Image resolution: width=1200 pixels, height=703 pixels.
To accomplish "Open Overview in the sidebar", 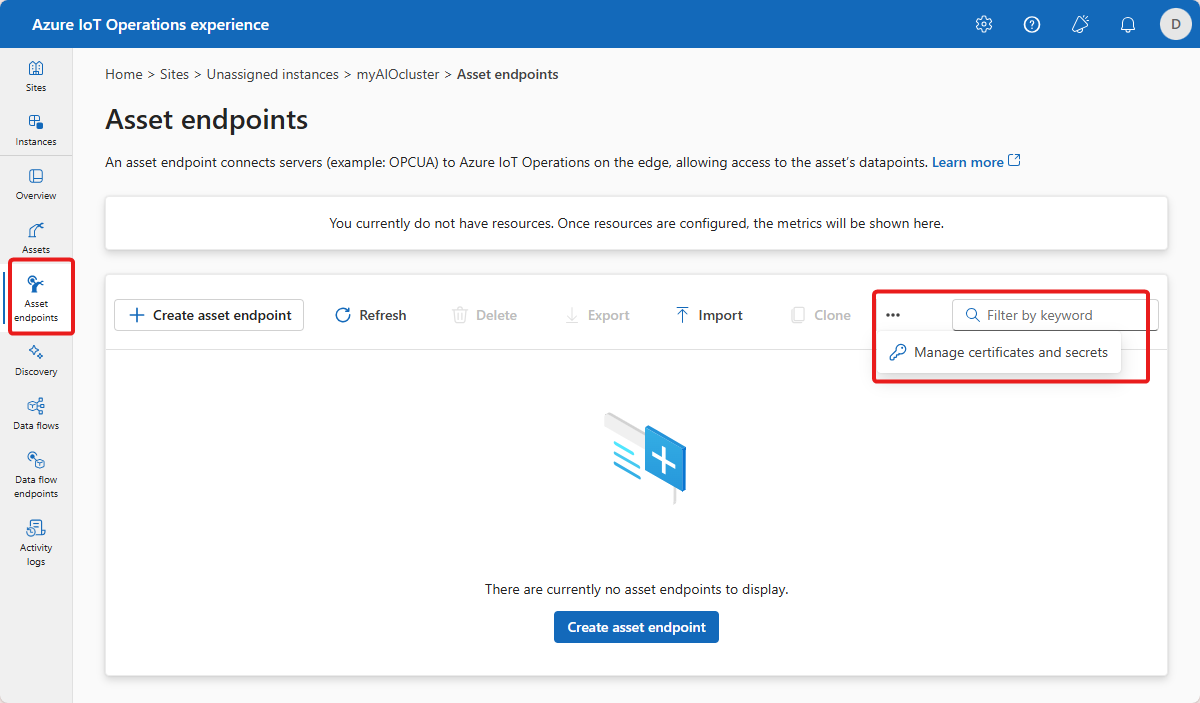I will pyautogui.click(x=36, y=184).
